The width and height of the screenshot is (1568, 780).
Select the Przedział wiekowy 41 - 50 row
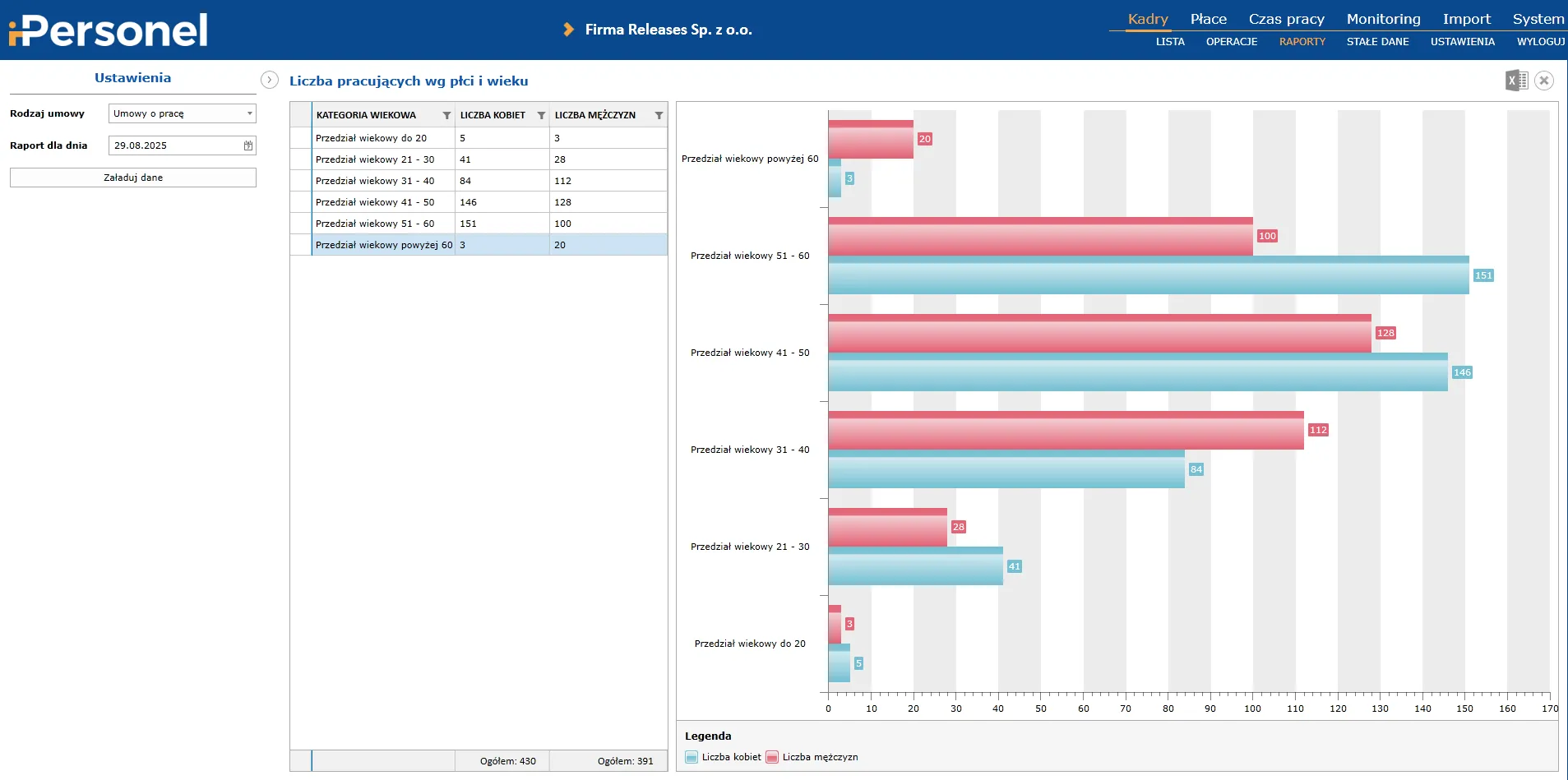(383, 202)
